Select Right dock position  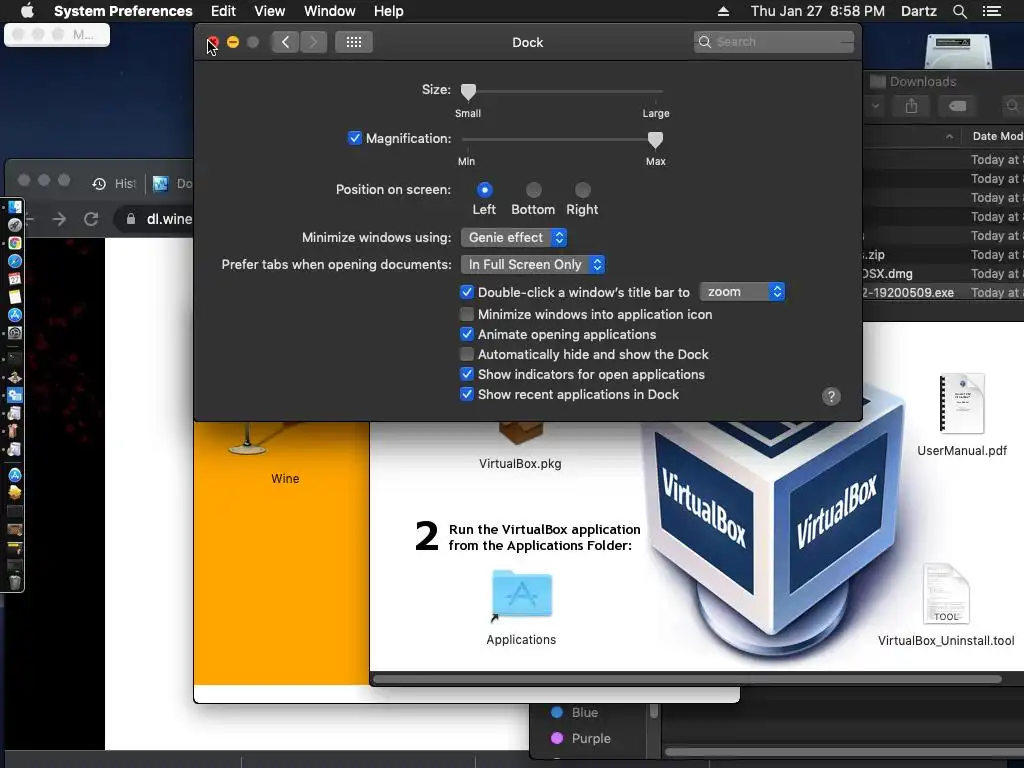point(583,190)
